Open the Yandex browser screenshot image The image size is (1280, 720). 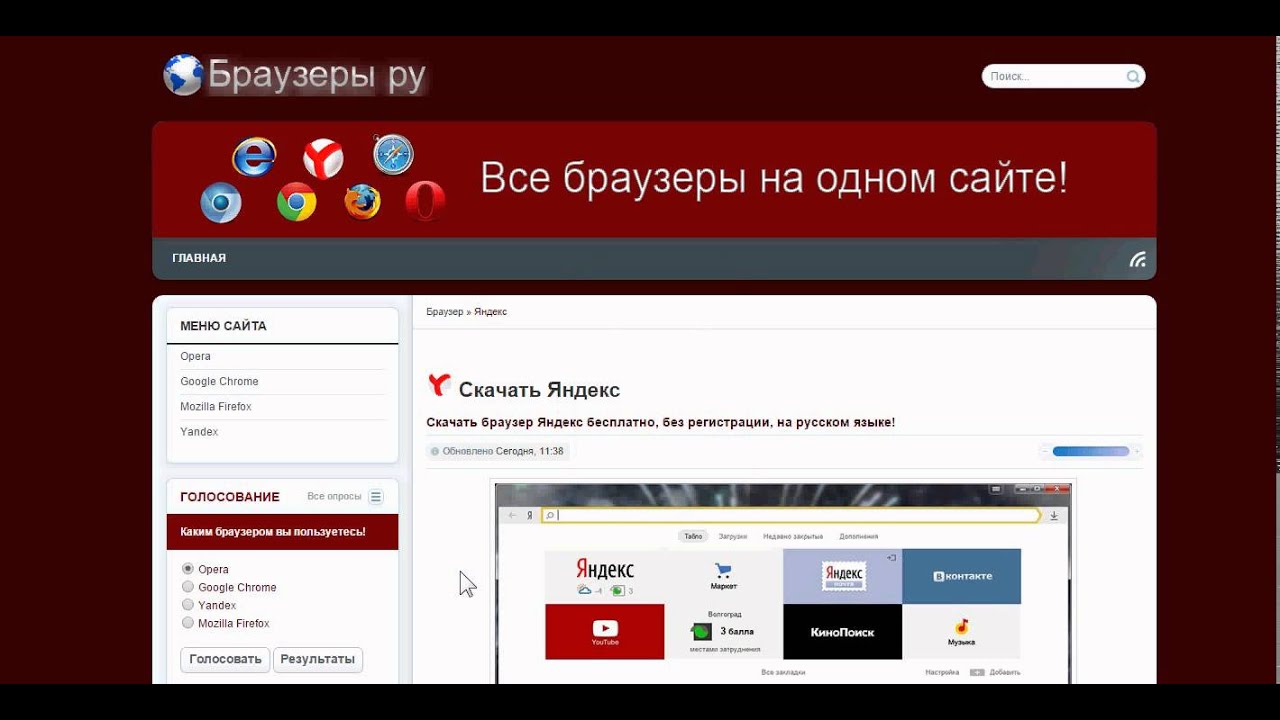coord(783,583)
